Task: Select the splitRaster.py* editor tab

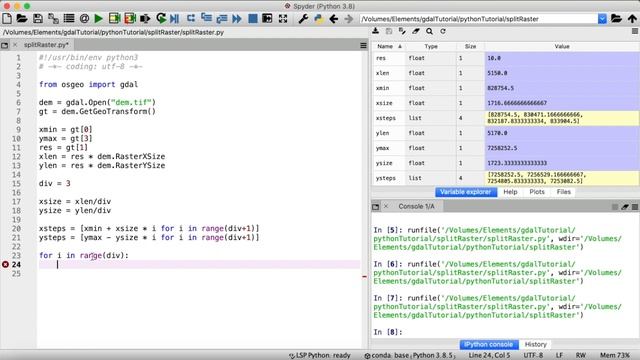Action: pyautogui.click(x=46, y=45)
